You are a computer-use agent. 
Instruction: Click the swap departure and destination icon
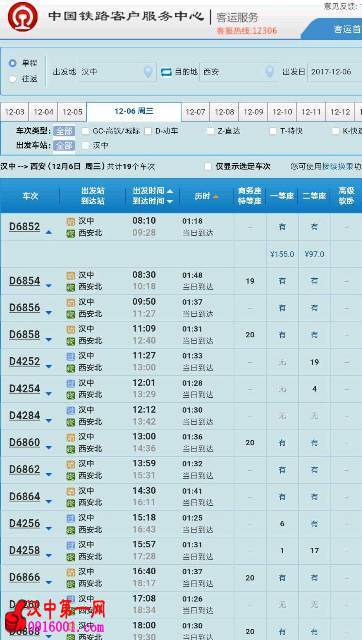tap(166, 72)
